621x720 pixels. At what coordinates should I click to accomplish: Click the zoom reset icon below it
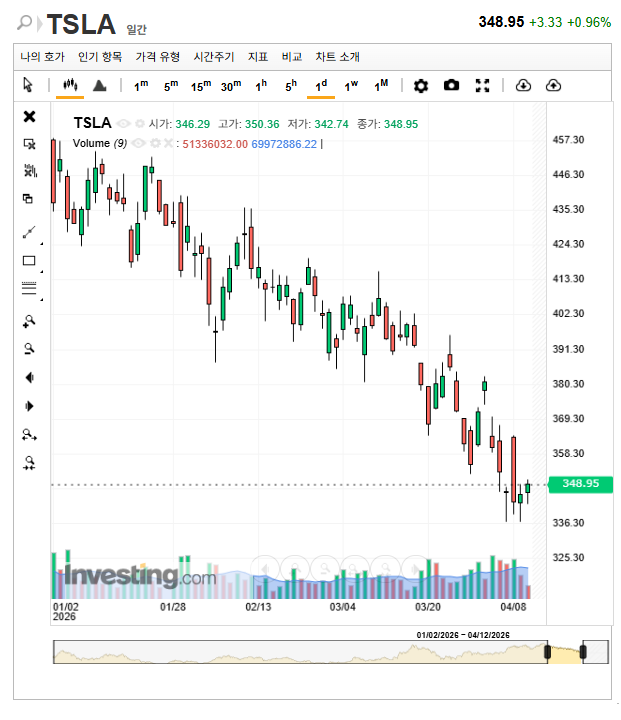[29, 463]
